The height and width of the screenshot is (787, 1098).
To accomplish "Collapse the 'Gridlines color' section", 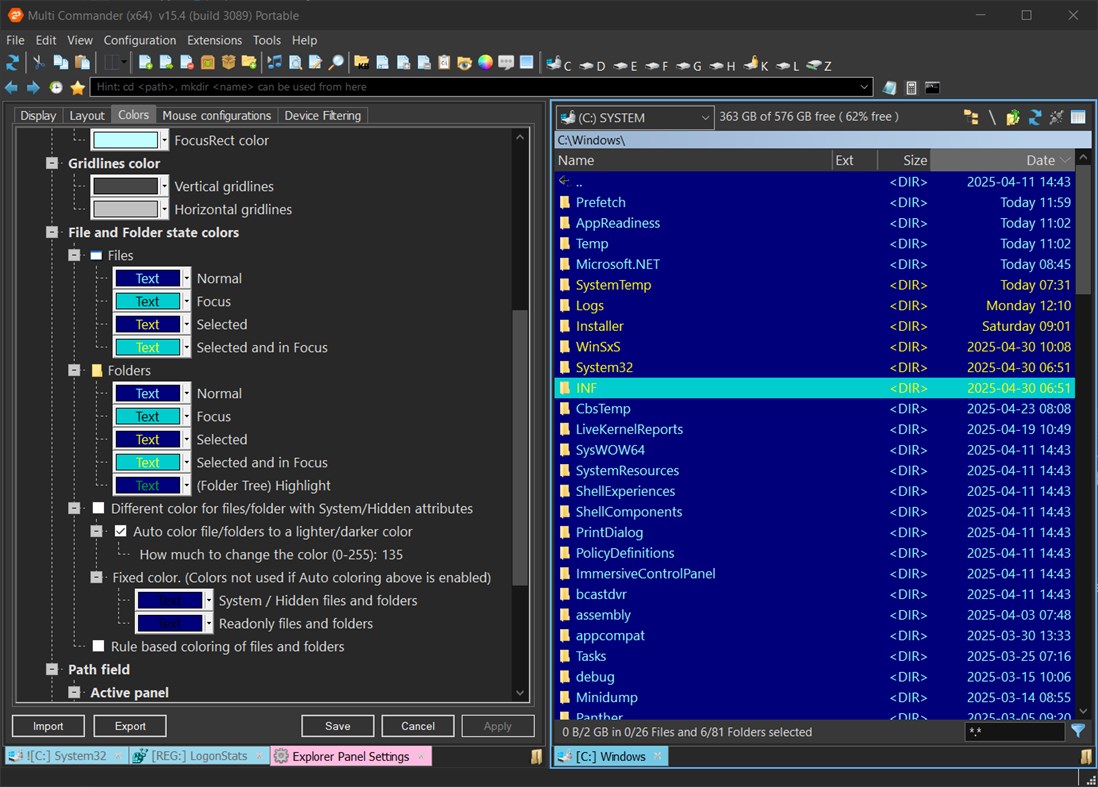I will click(x=52, y=164).
